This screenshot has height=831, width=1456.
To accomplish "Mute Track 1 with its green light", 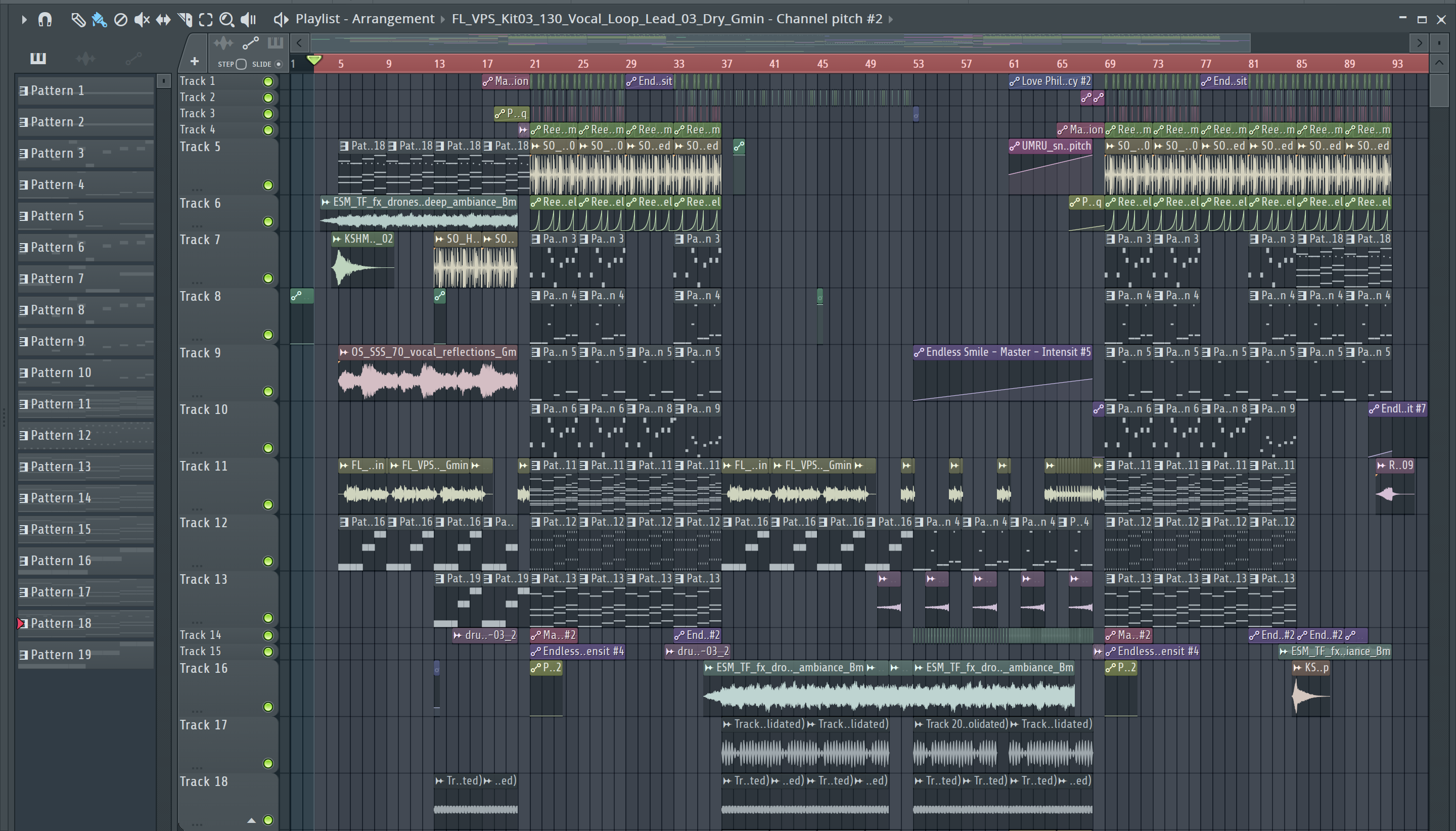I will point(267,81).
